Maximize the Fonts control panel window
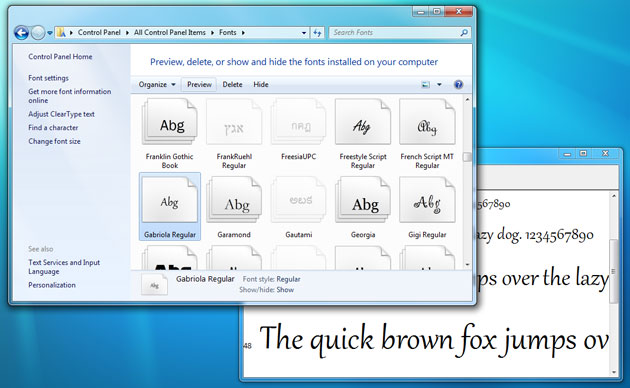The width and height of the screenshot is (630, 388). [x=437, y=12]
